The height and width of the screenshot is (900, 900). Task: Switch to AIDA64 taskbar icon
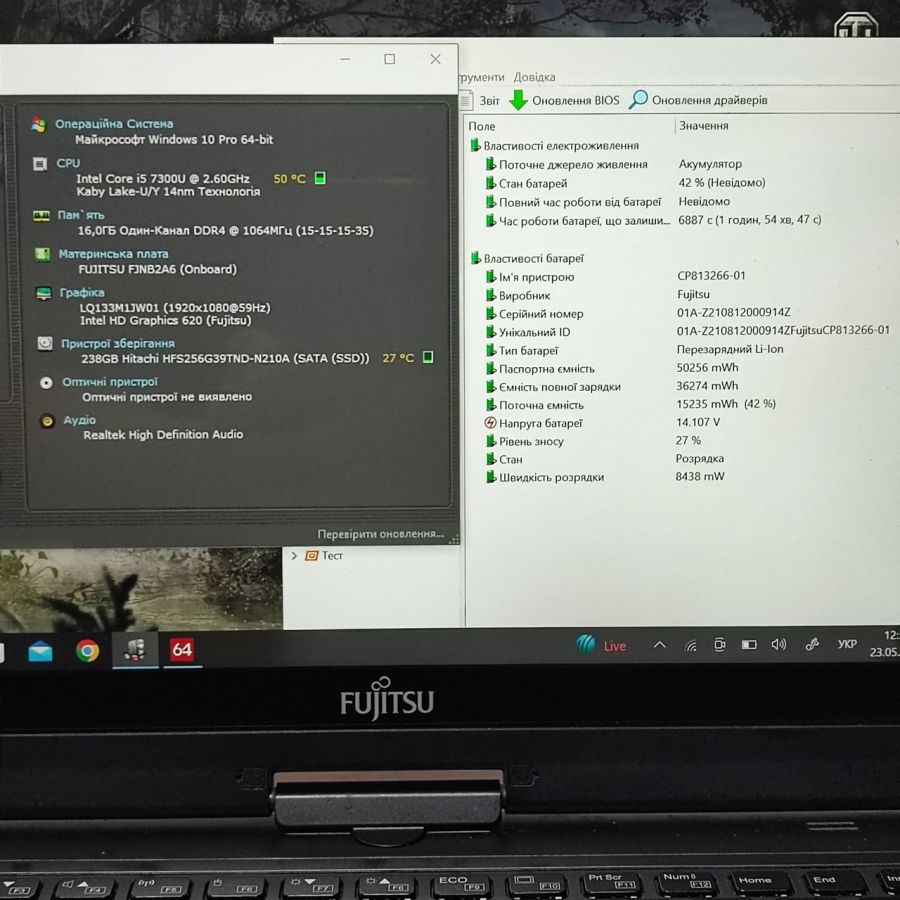[182, 649]
